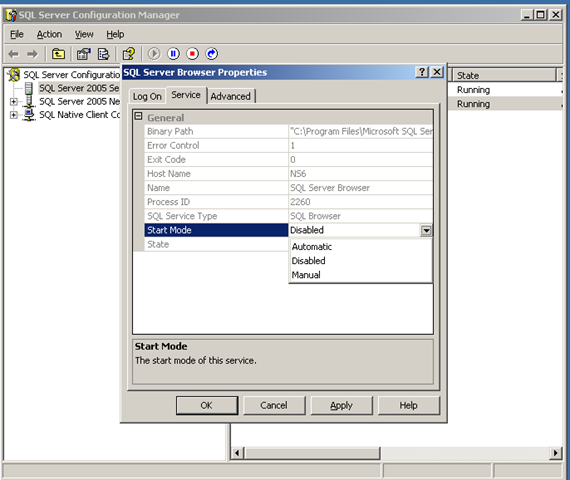Click the SQL Server Configuration root node icon
Screen dimensions: 570x480
tap(14, 75)
